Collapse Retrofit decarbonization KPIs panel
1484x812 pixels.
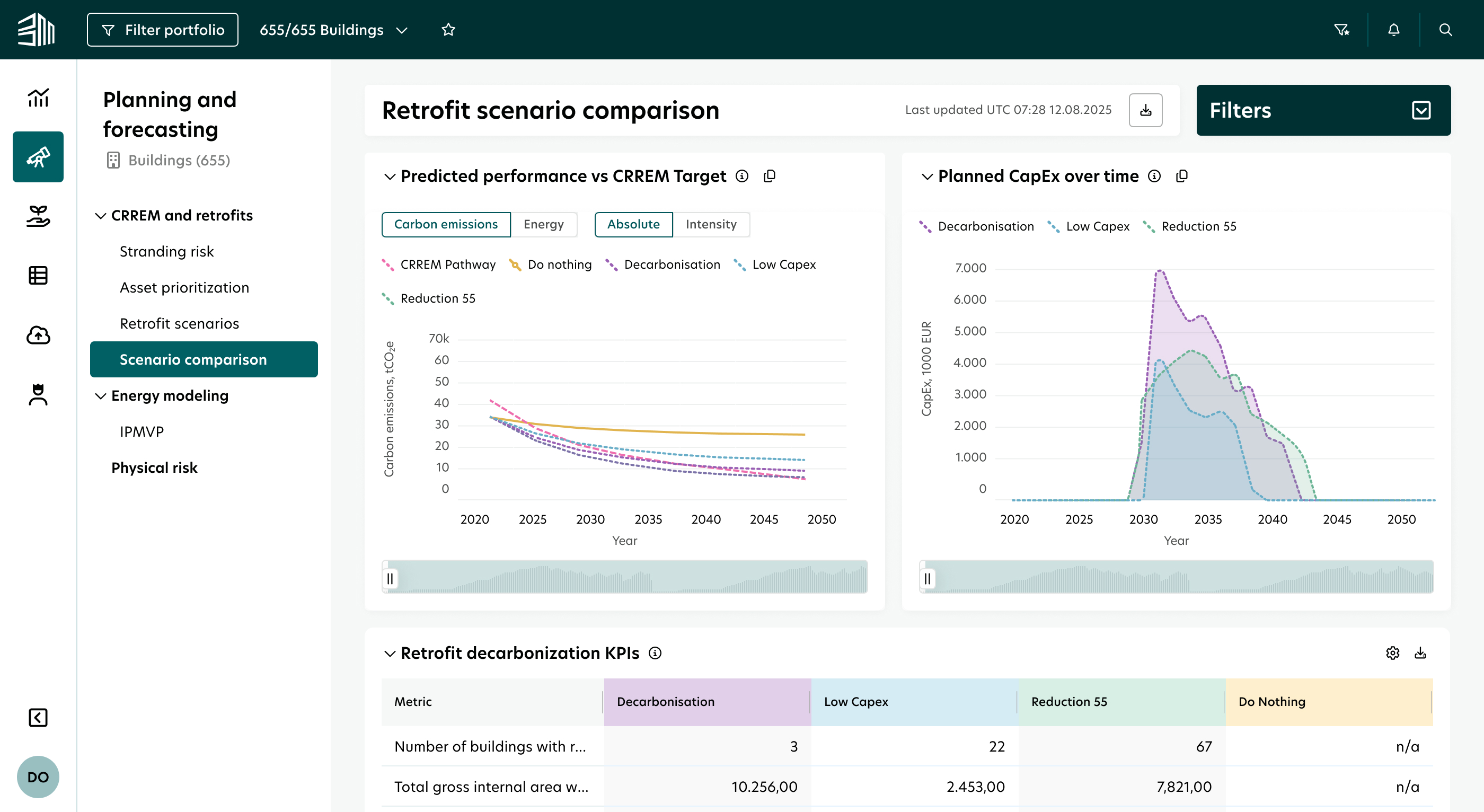pyautogui.click(x=390, y=654)
